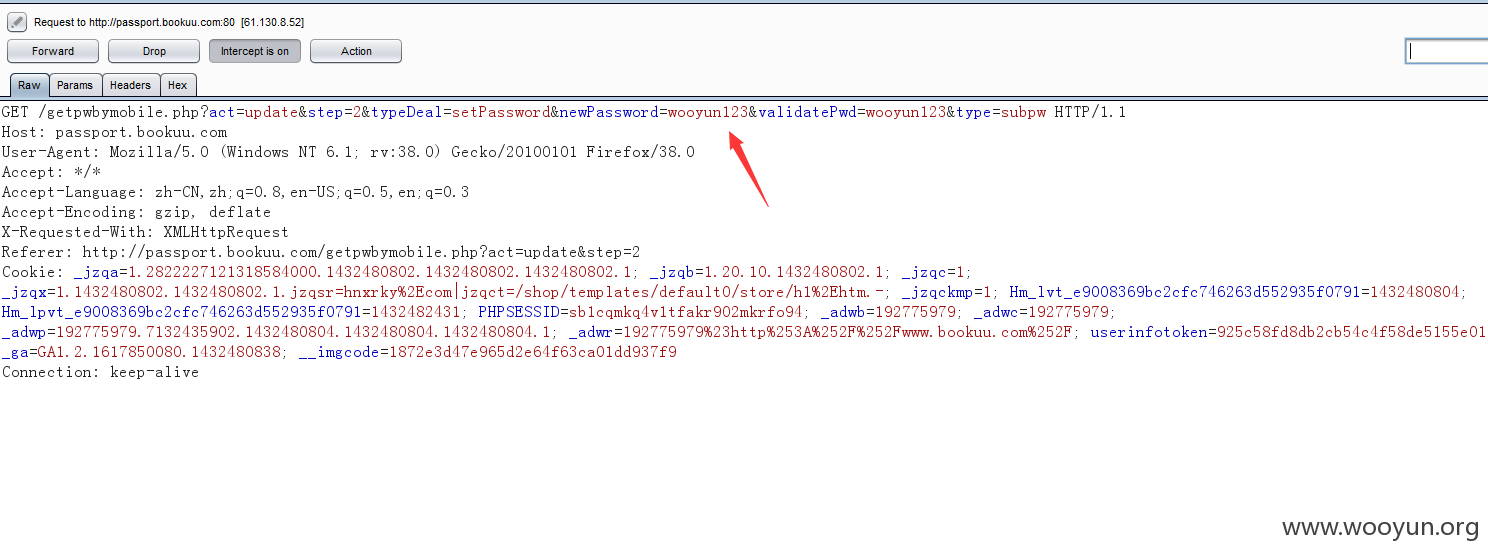Viewport: 1488px width, 556px height.
Task: Click the pencil edit icon beside the request target
Action: pyautogui.click(x=16, y=21)
